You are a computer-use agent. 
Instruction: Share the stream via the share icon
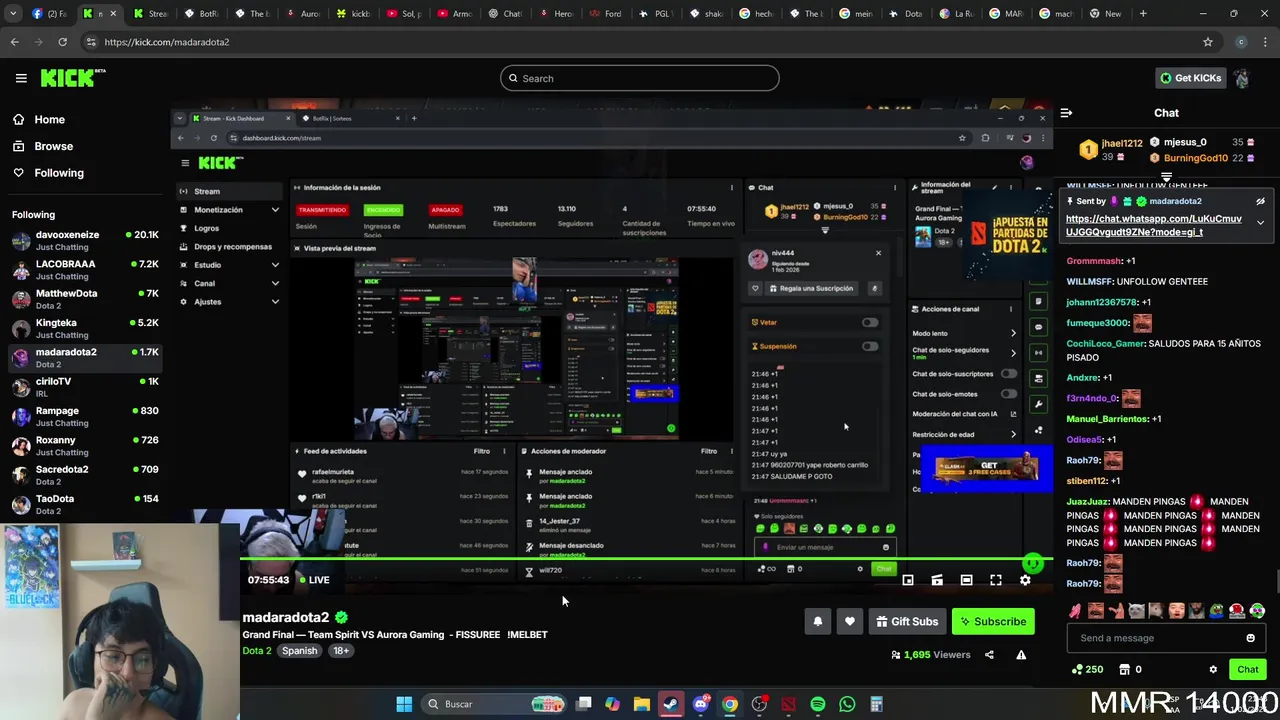(x=989, y=655)
